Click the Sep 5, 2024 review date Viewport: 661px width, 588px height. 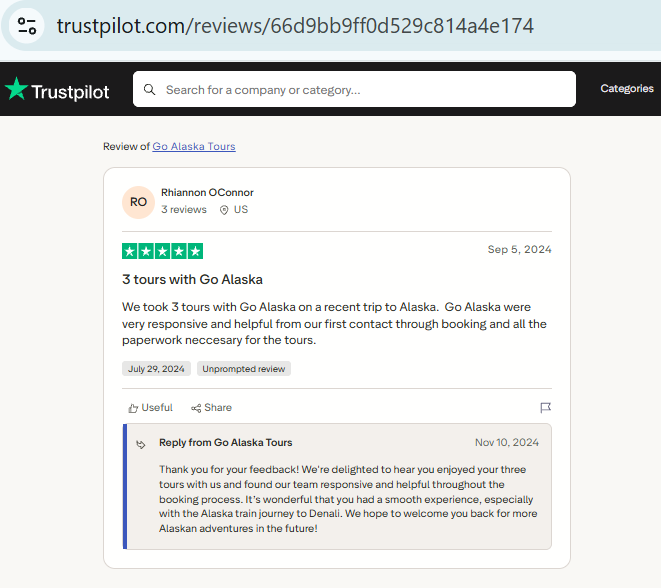click(519, 250)
